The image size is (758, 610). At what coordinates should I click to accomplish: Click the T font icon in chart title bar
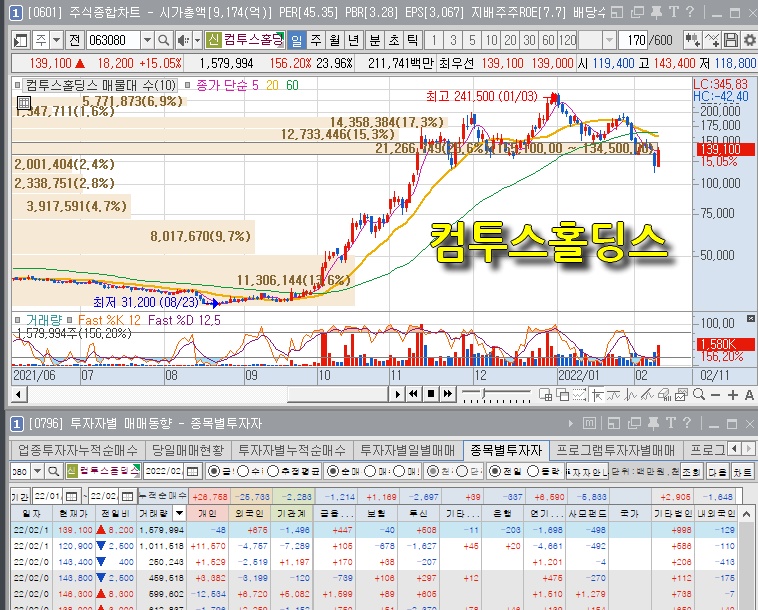(673, 12)
